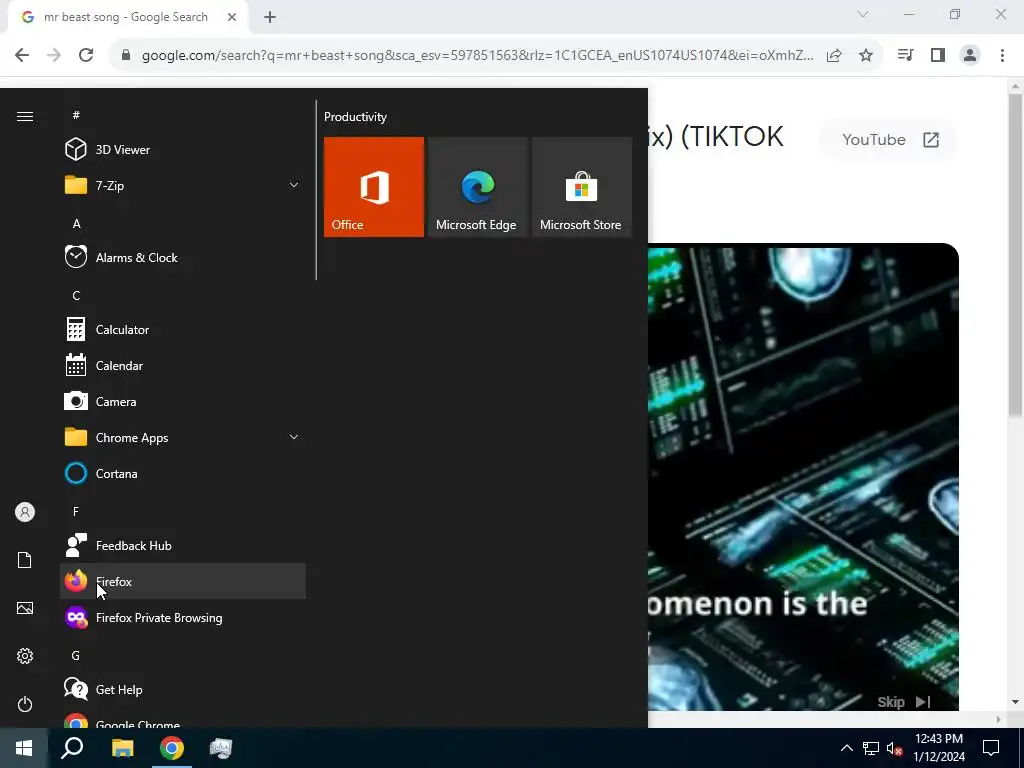Open a new Chrome tab

(x=270, y=17)
